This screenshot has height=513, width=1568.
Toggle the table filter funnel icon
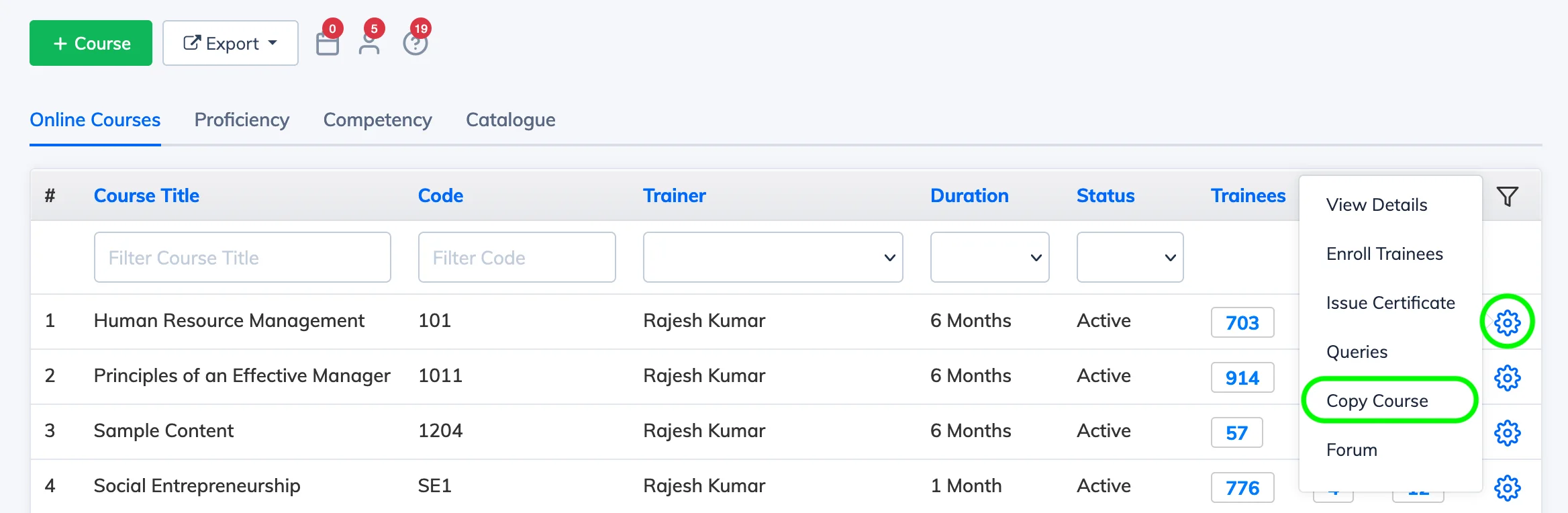(x=1508, y=196)
